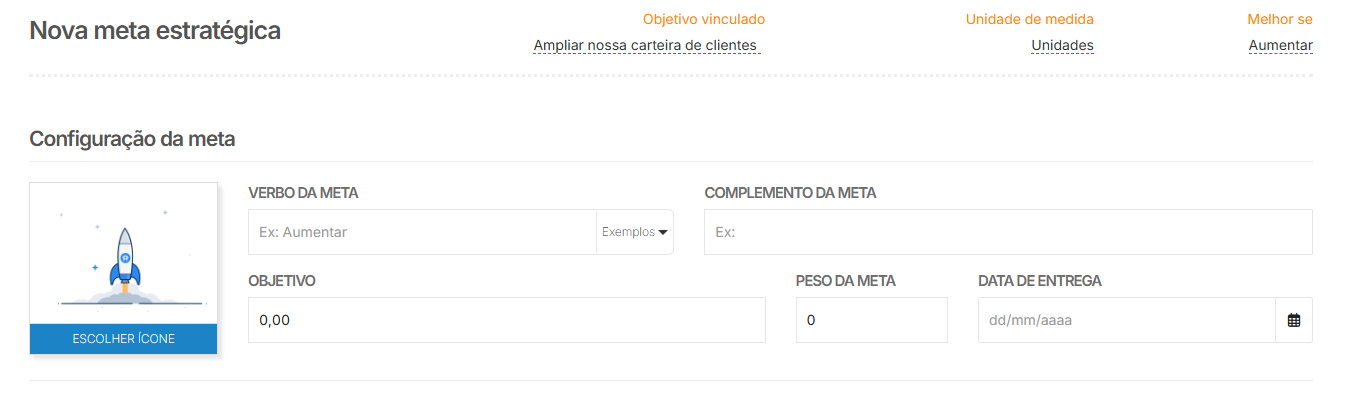
Task: Click the 'Configuração da meta' section heading
Action: tap(132, 139)
